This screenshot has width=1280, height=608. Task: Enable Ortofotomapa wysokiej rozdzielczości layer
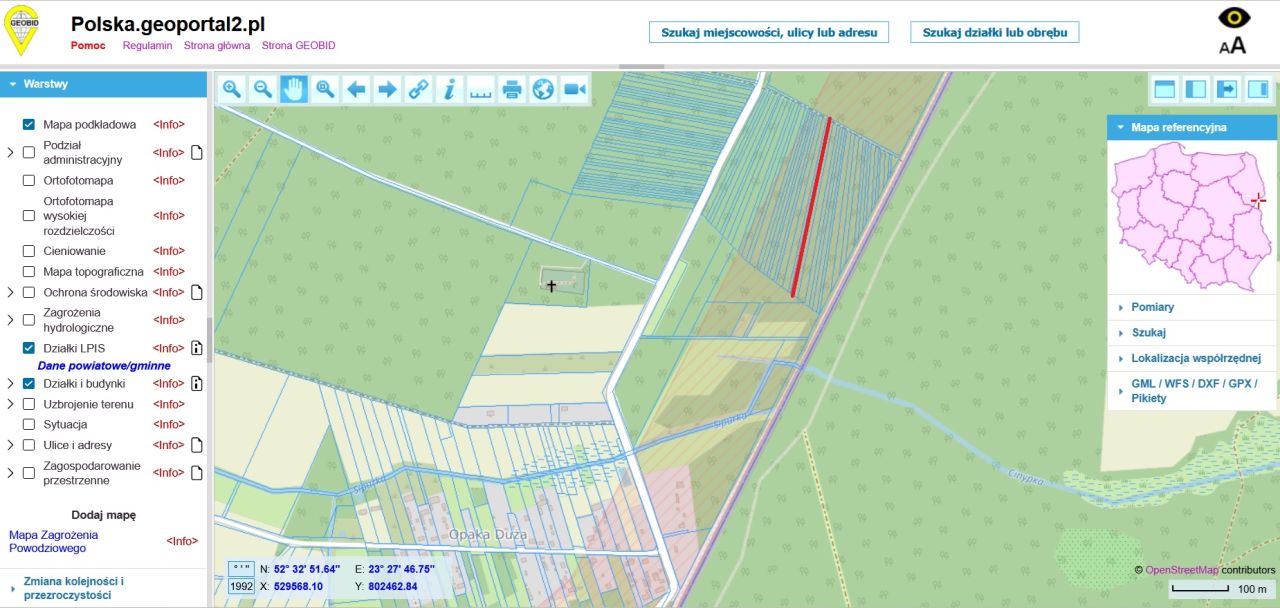click(x=29, y=216)
